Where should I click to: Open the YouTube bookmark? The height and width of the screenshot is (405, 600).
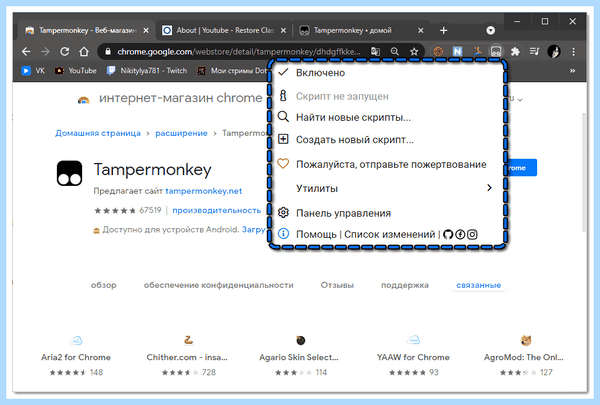76,71
